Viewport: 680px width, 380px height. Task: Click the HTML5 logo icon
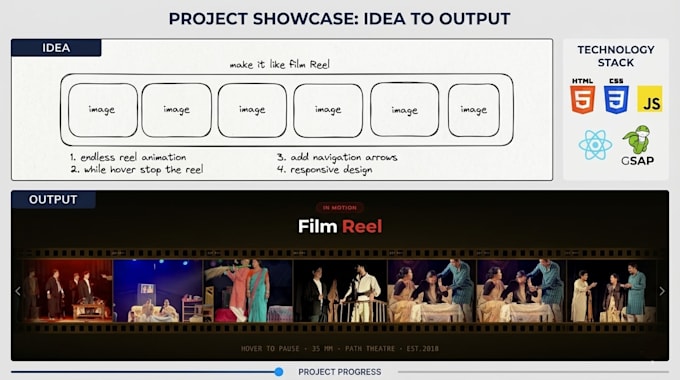[582, 96]
